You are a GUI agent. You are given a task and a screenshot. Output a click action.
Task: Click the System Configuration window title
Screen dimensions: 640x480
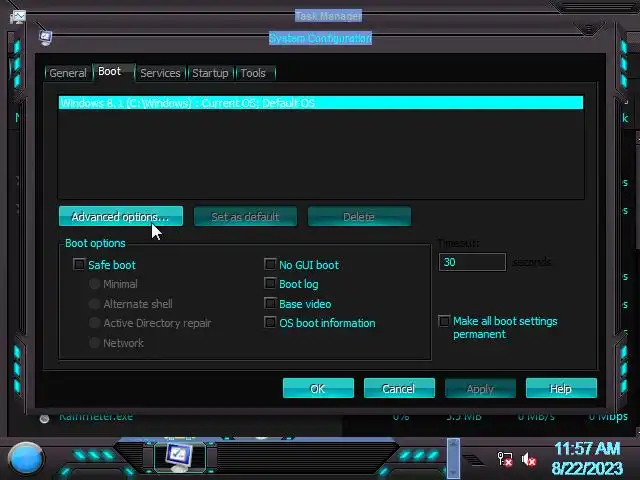click(x=320, y=38)
